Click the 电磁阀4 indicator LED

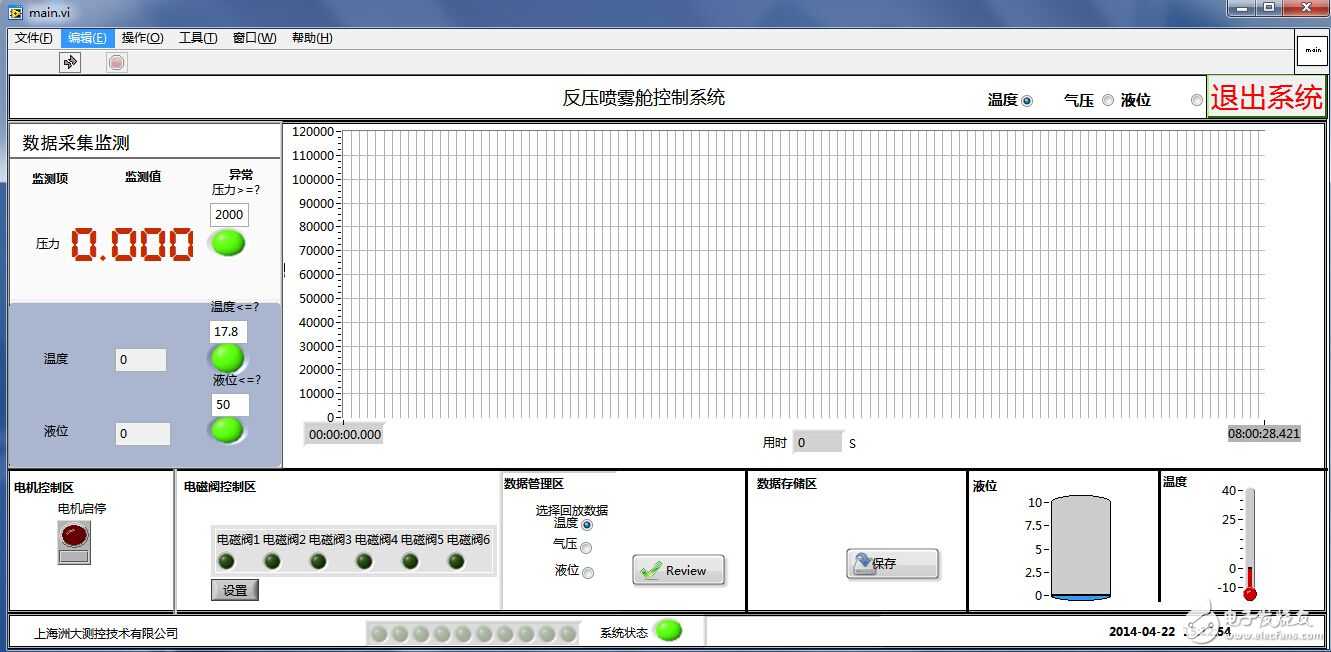364,561
